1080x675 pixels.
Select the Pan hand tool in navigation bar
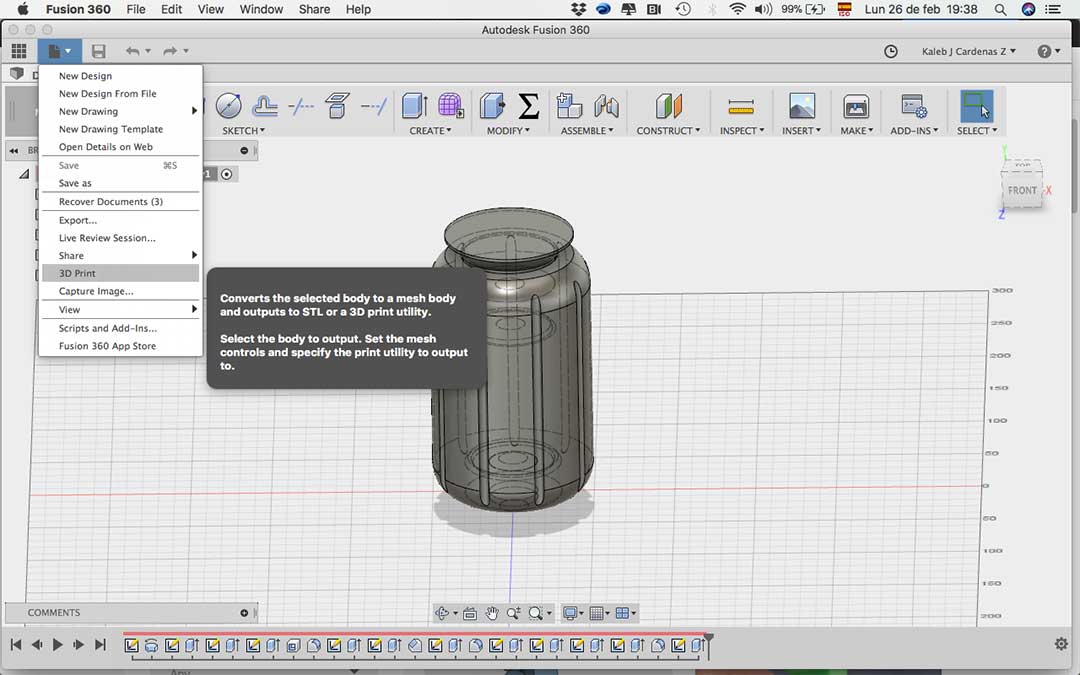tap(492, 613)
